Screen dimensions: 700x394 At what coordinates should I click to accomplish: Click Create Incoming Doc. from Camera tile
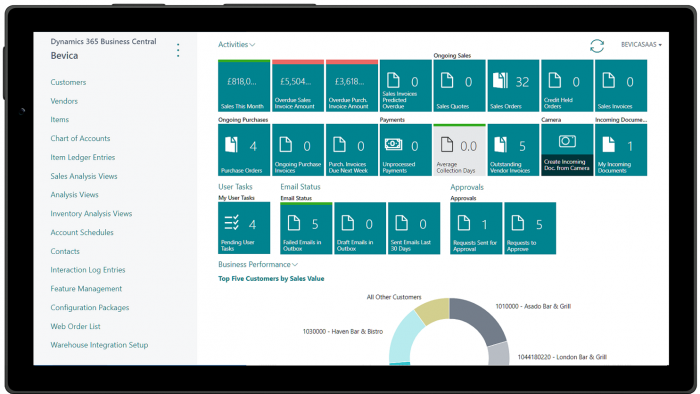(567, 150)
